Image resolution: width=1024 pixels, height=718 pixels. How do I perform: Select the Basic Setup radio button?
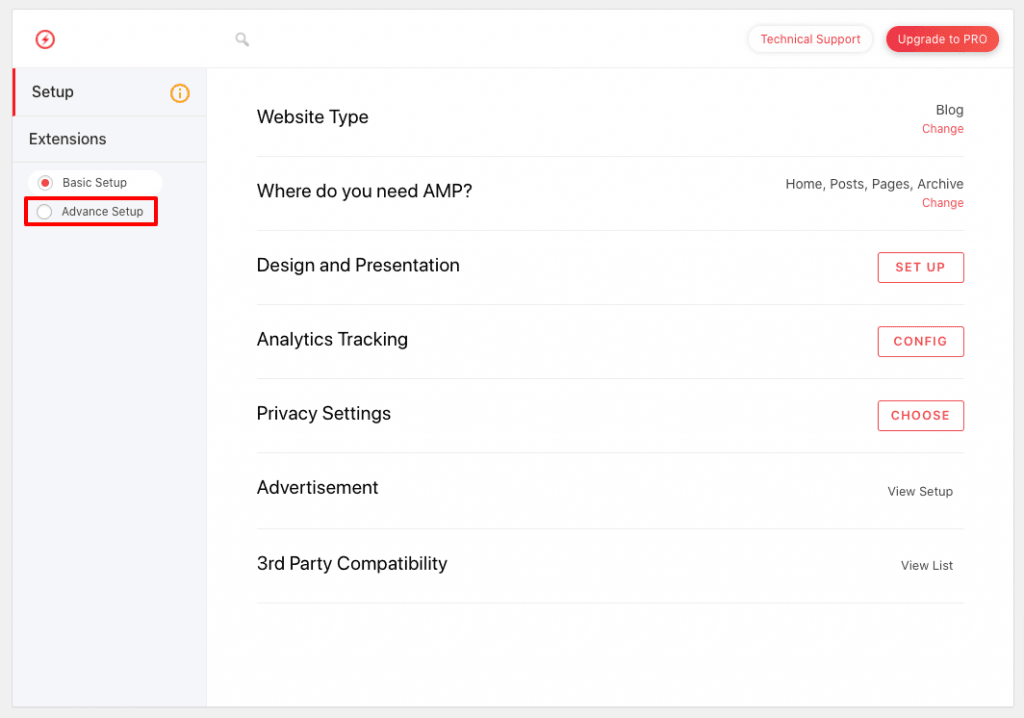pos(45,183)
